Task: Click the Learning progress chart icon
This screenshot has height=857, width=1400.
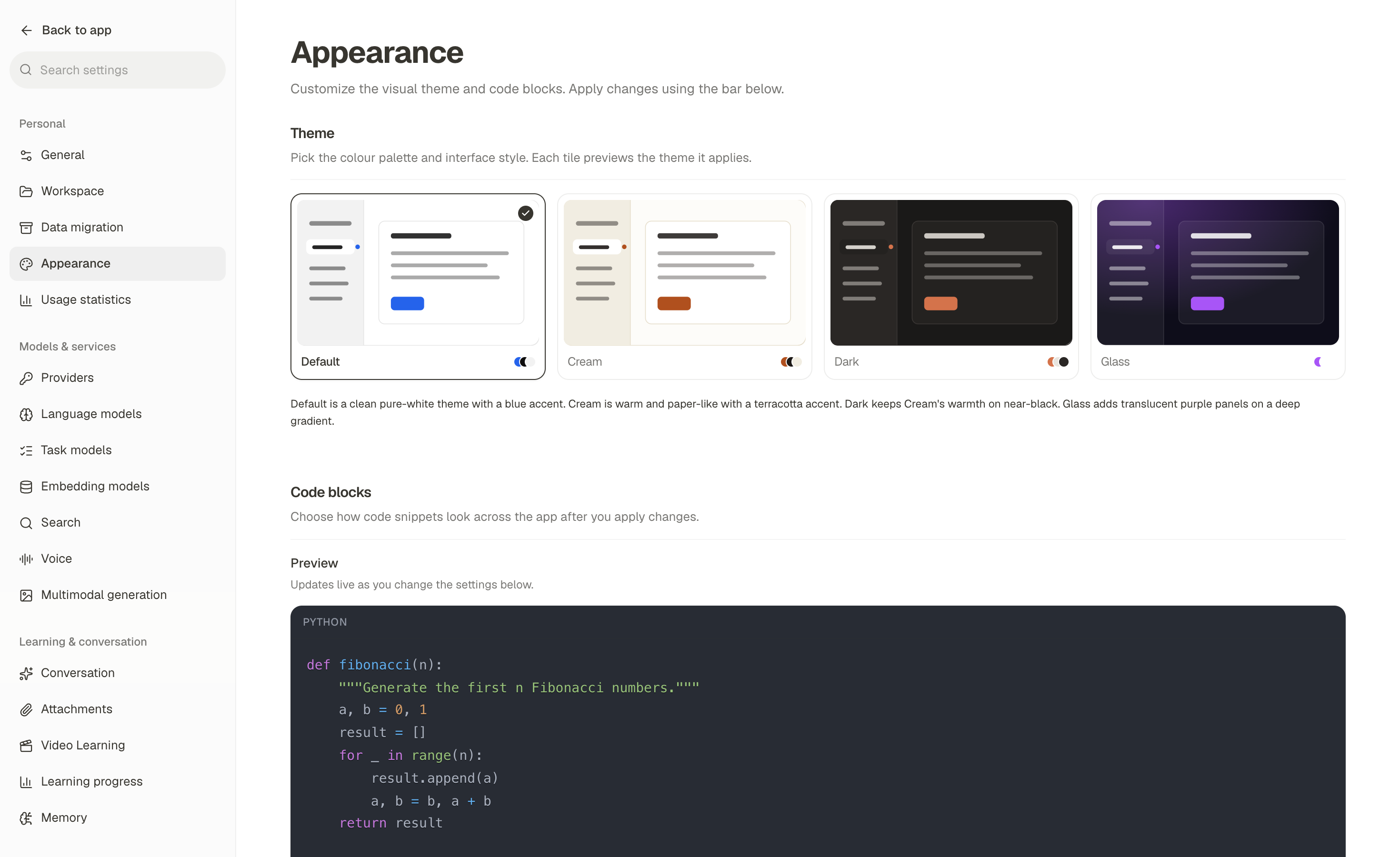Action: [26, 782]
